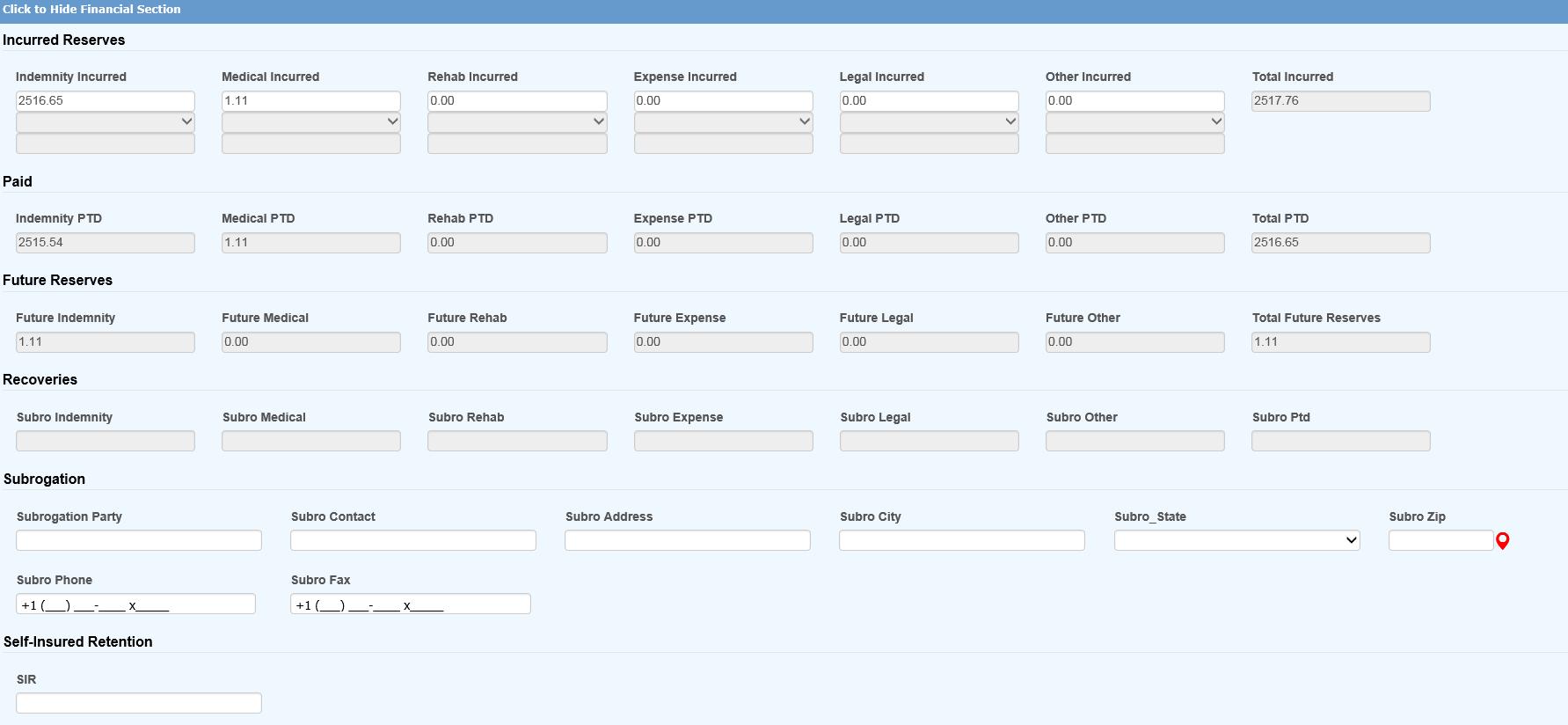Click the Subrogation Party text box

tap(139, 540)
